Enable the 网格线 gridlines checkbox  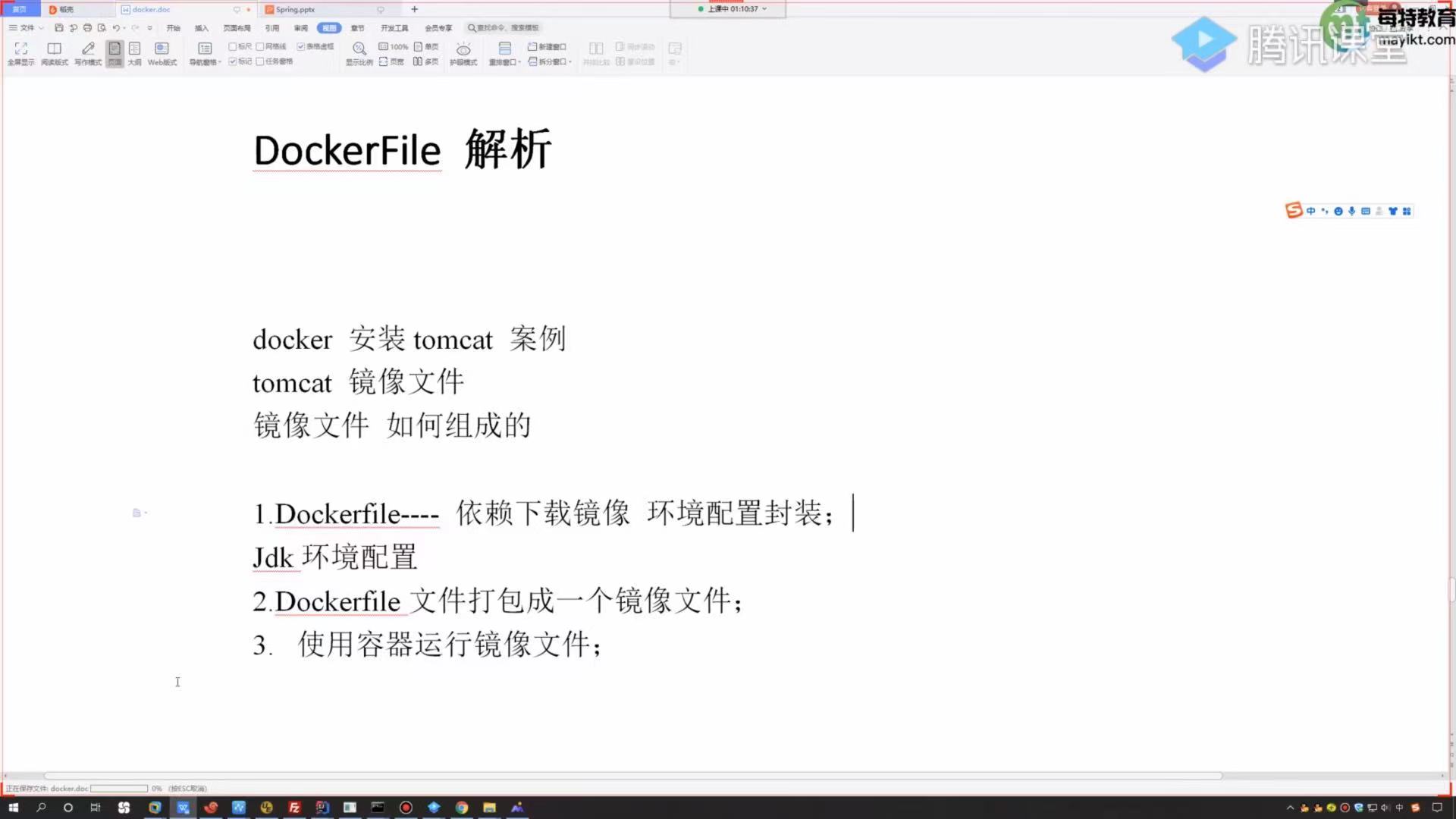tap(260, 46)
